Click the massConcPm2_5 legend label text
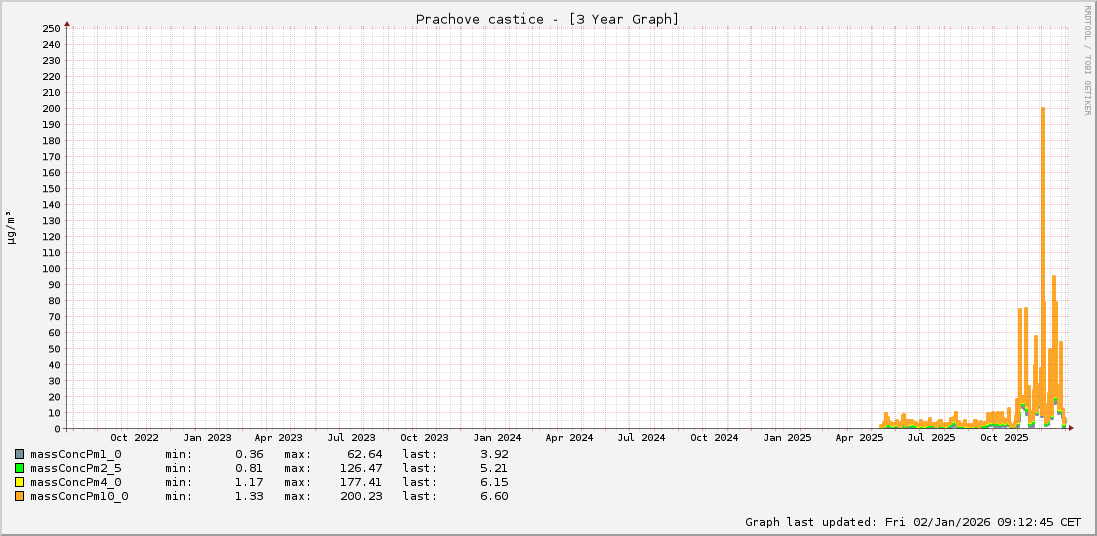 tap(76, 468)
